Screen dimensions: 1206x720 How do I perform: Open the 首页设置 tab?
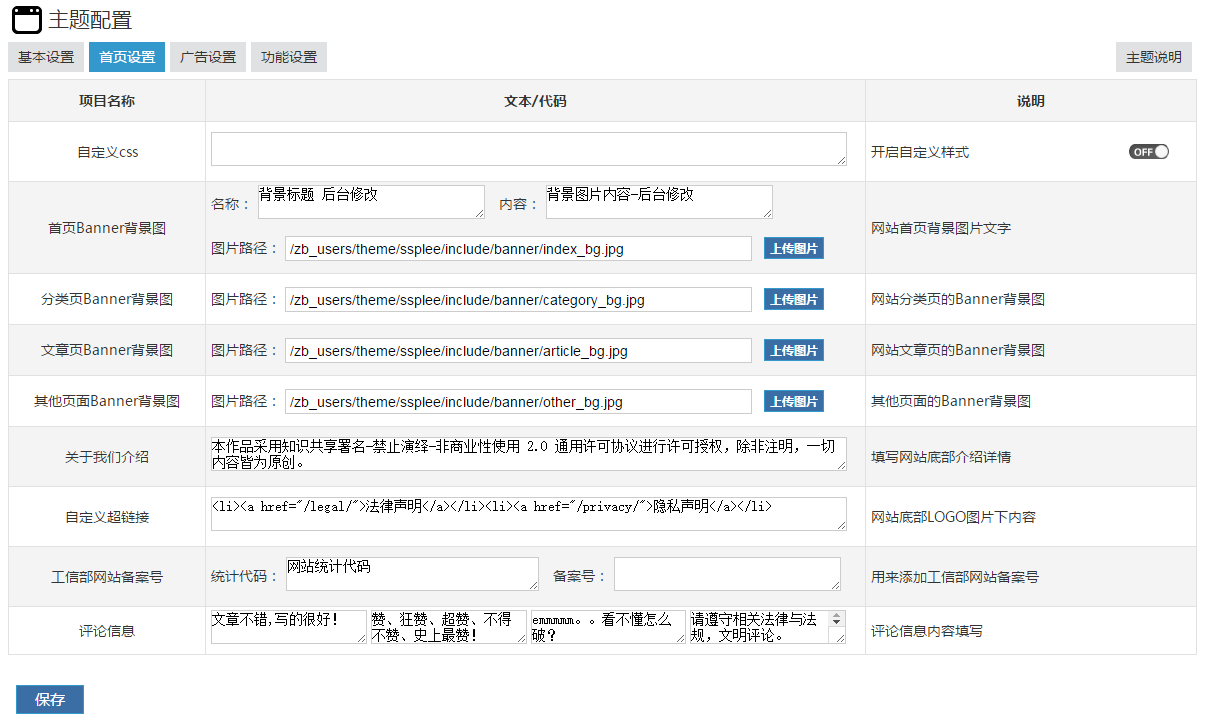click(x=127, y=57)
